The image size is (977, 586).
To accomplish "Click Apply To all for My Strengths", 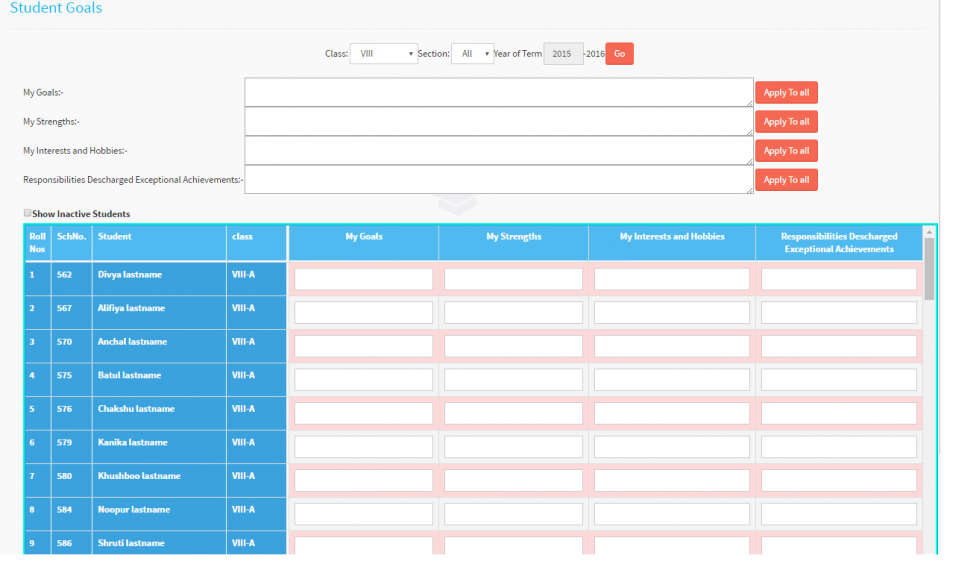I will [786, 122].
